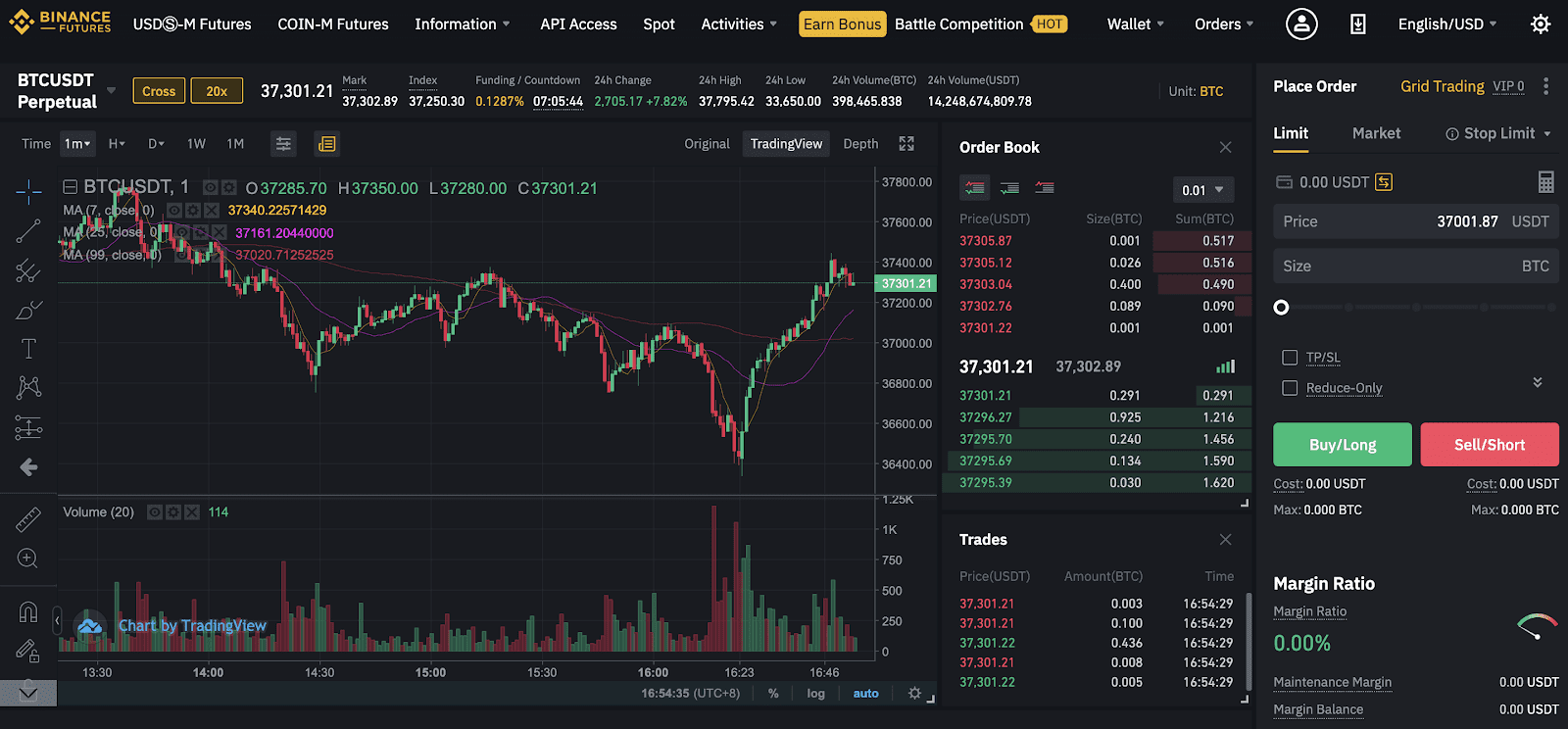
Task: Enable the Reduce-Only checkbox
Action: (x=1290, y=388)
